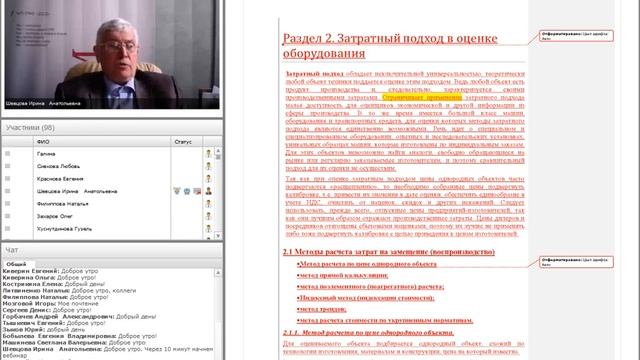Select participant Сненова Любовь
The height and width of the screenshot is (360, 640).
58,166
